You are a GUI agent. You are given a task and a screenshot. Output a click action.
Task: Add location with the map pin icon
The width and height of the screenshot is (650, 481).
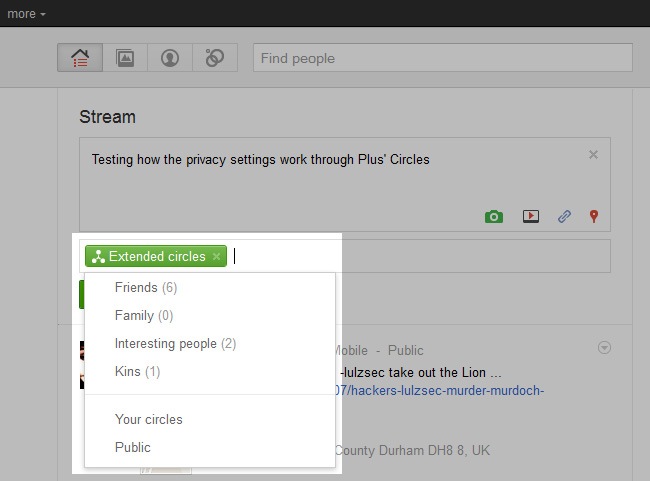pyautogui.click(x=593, y=216)
